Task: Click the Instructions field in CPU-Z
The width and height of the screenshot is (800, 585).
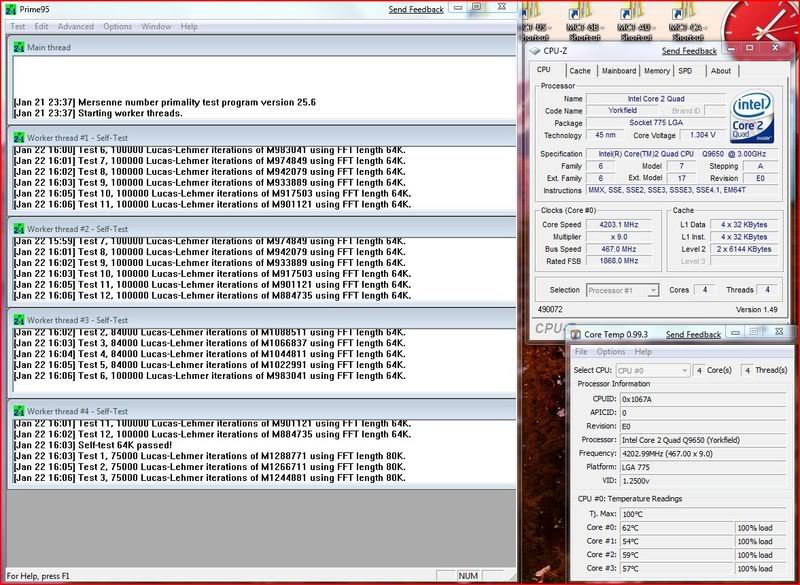Action: click(x=682, y=190)
